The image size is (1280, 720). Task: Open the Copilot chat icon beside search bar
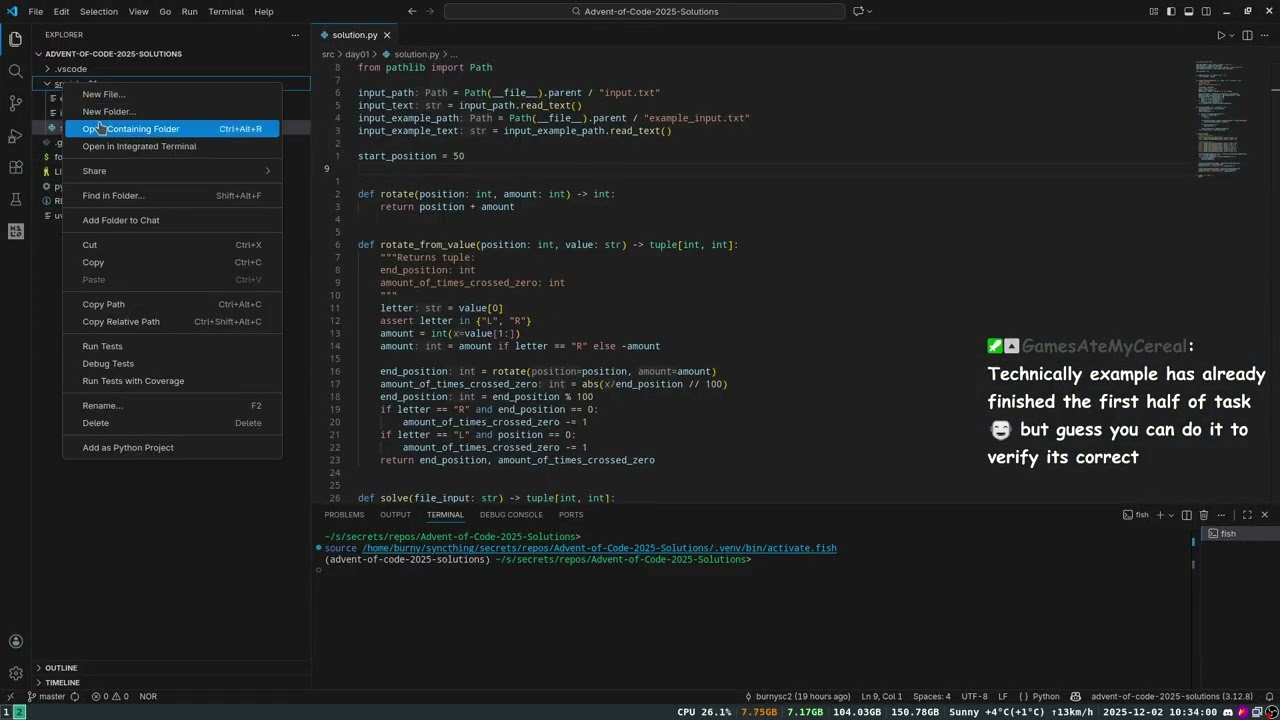coord(858,11)
